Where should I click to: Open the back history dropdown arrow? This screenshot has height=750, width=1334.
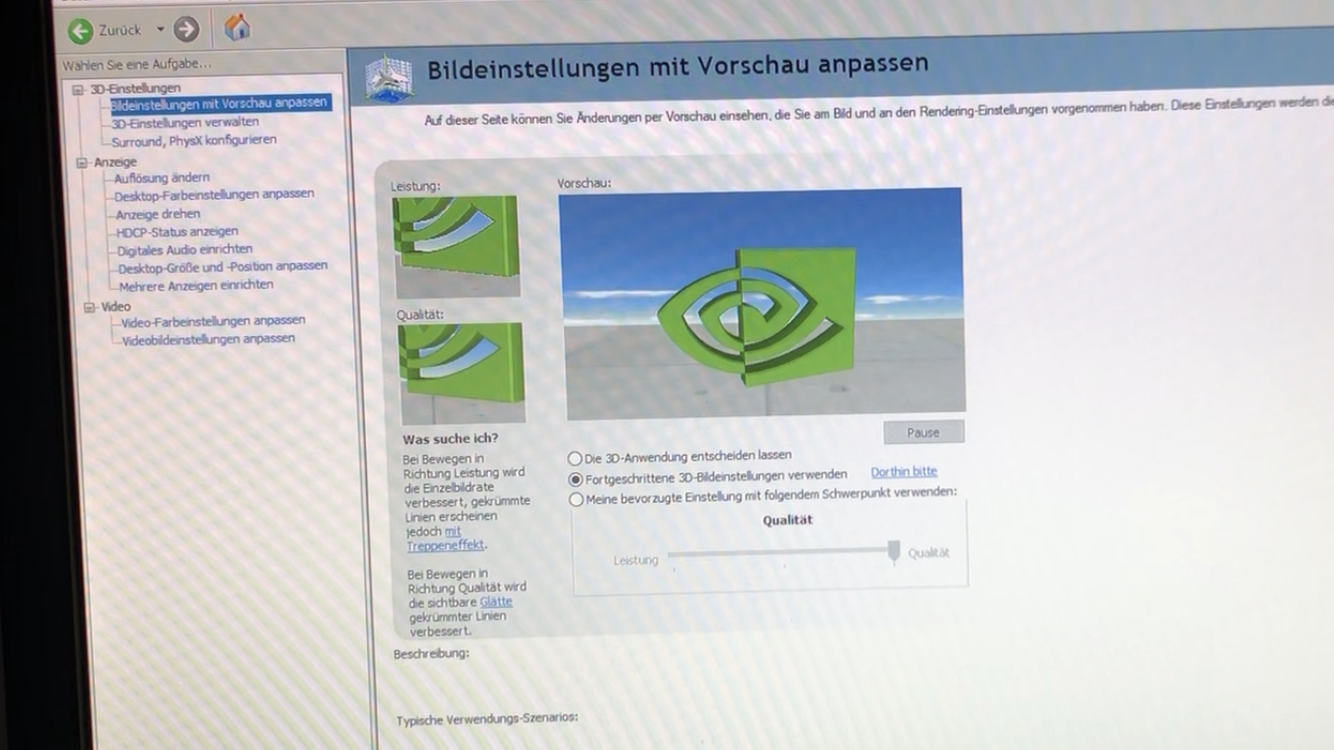coord(160,30)
